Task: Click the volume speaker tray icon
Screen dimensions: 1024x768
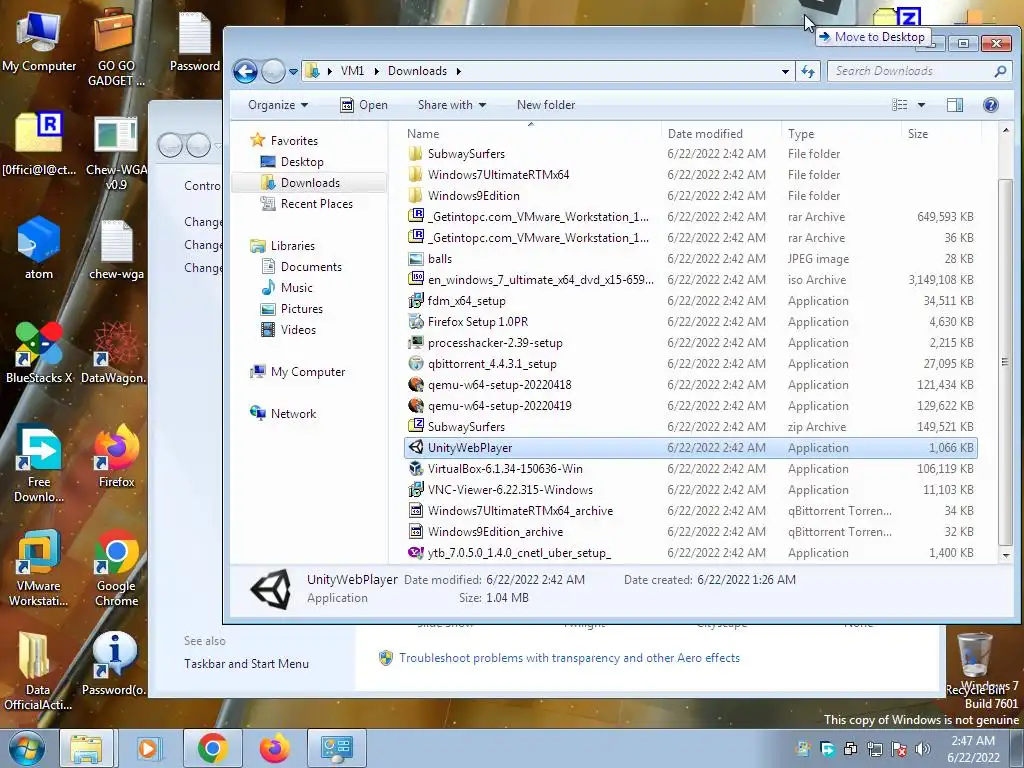Action: tap(923, 749)
